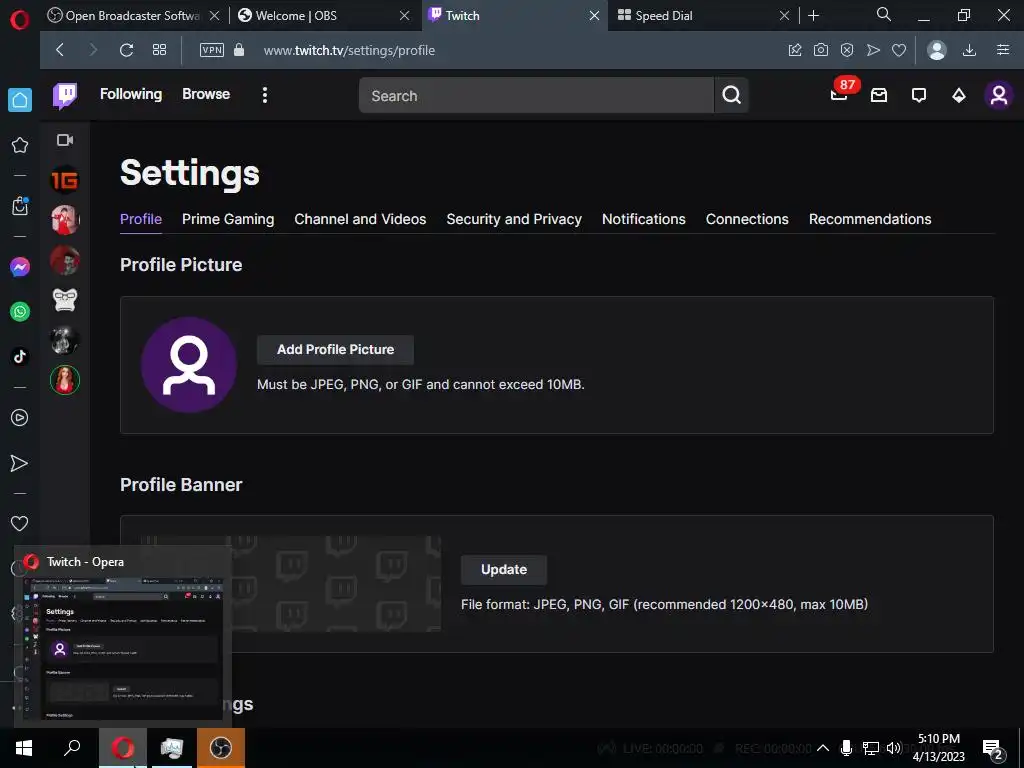The image size is (1024, 768).
Task: Click the search magnifier button on Twitch
Action: pos(731,95)
